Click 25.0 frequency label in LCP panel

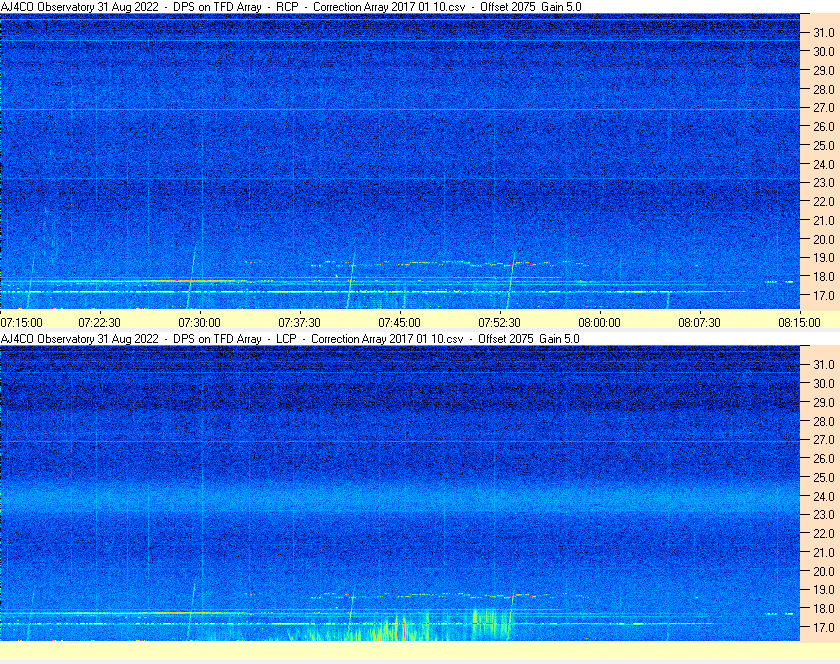pyautogui.click(x=824, y=477)
